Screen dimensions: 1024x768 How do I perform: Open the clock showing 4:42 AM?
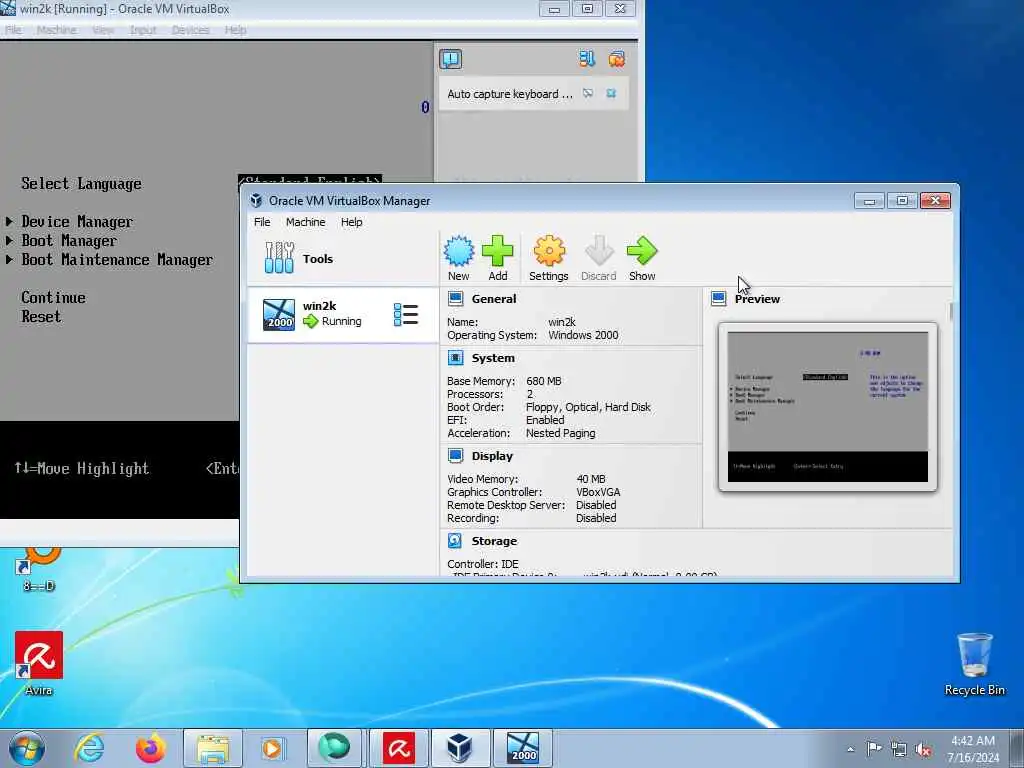tap(973, 749)
